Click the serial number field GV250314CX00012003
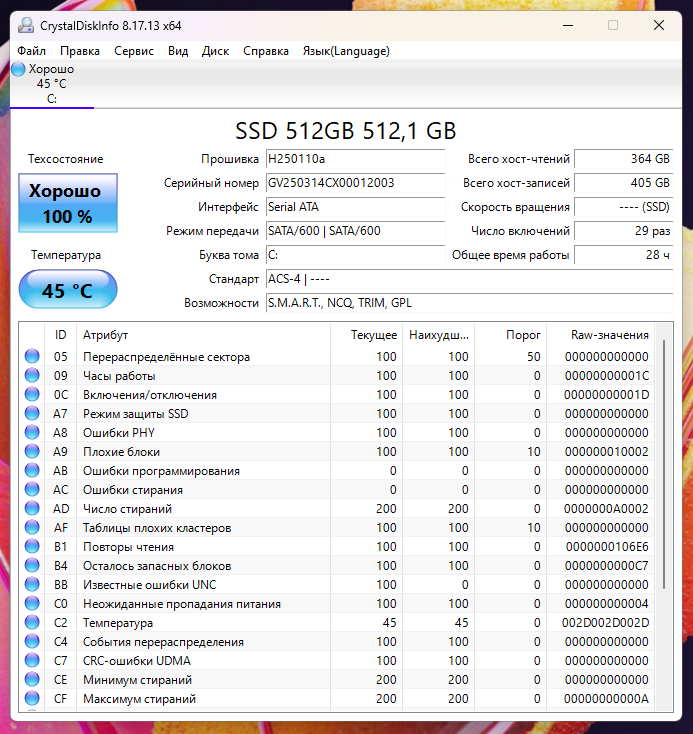The width and height of the screenshot is (693, 734). pos(355,183)
